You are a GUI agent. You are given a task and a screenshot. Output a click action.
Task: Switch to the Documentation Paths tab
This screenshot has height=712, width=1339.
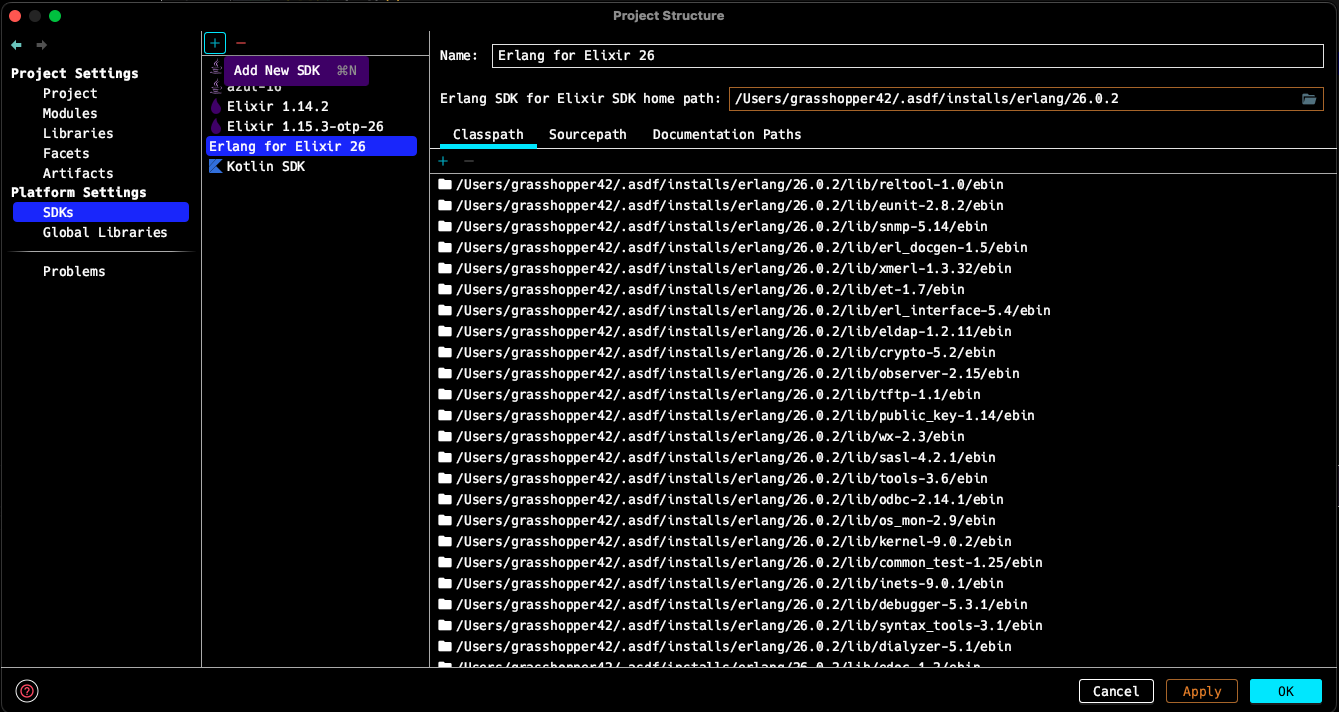click(727, 134)
